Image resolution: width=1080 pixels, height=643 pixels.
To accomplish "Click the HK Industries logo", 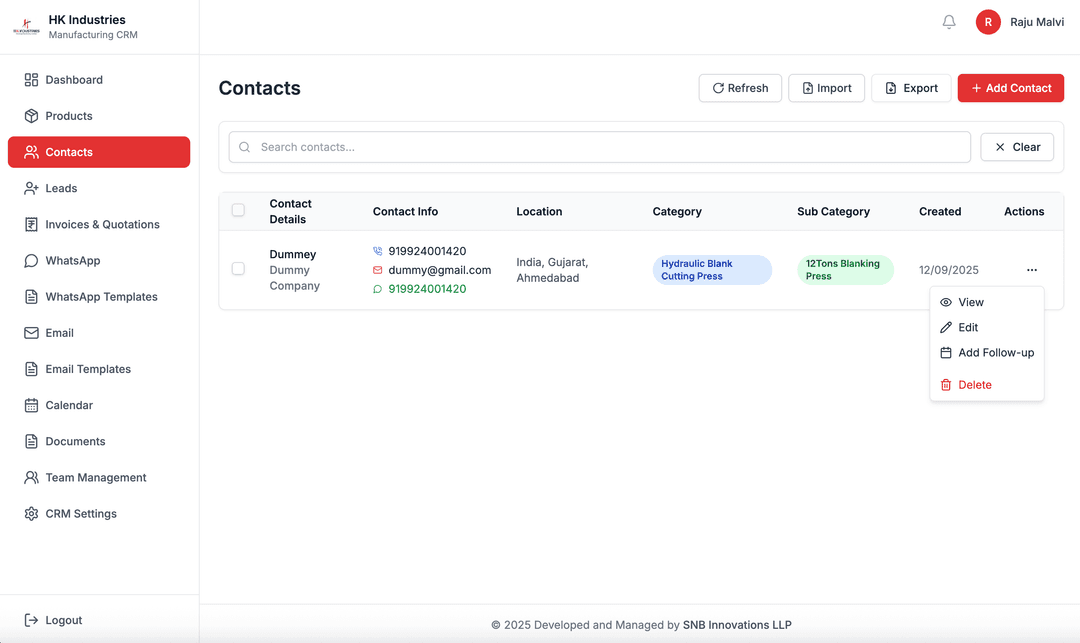I will [26, 27].
